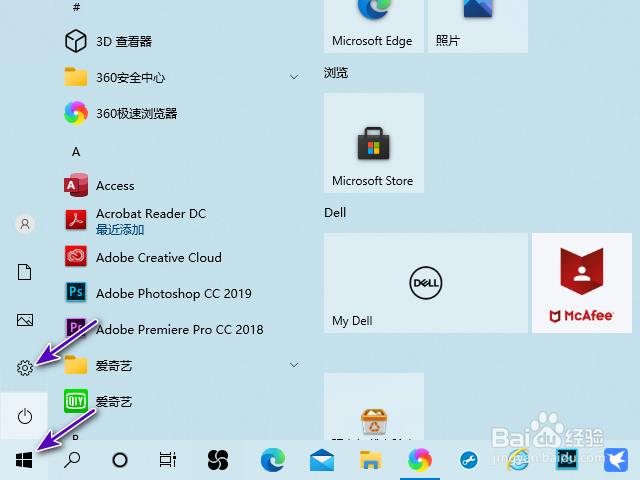Screen dimensions: 640x480
Task: Open the Documents icon in Start sidebar
Action: tap(24, 272)
